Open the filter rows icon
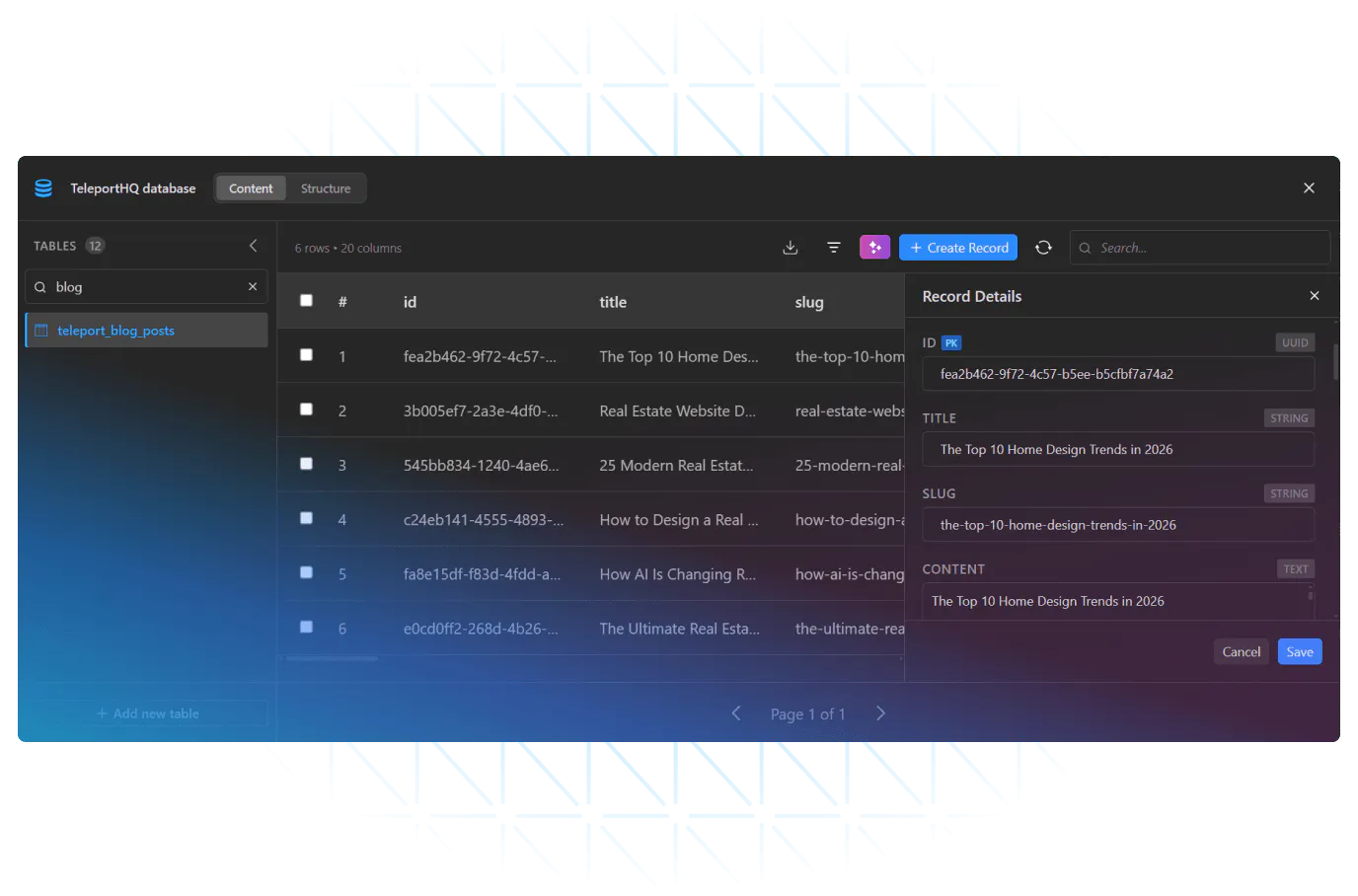 (x=834, y=248)
